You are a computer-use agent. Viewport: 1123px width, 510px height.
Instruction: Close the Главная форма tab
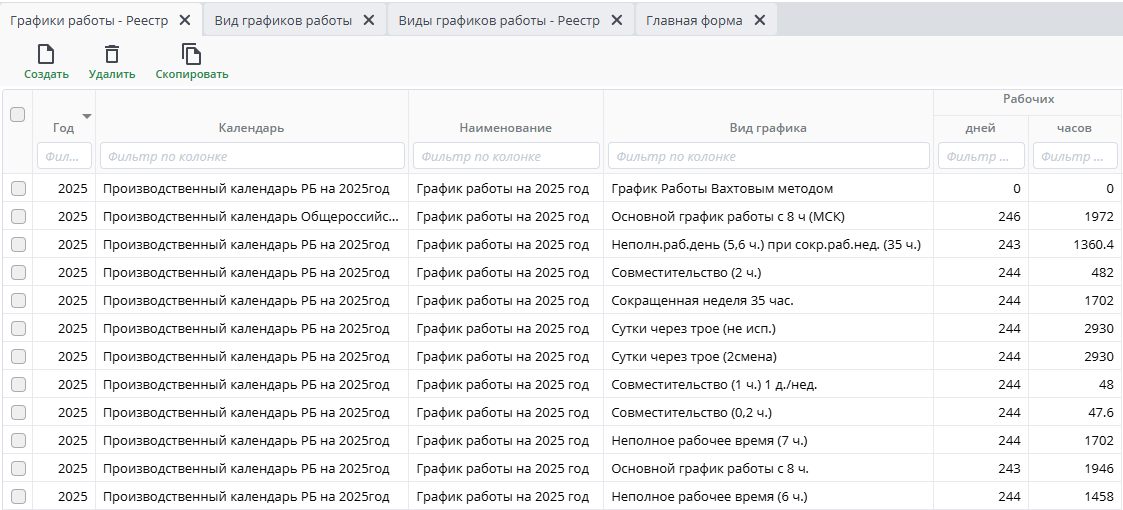coord(760,20)
